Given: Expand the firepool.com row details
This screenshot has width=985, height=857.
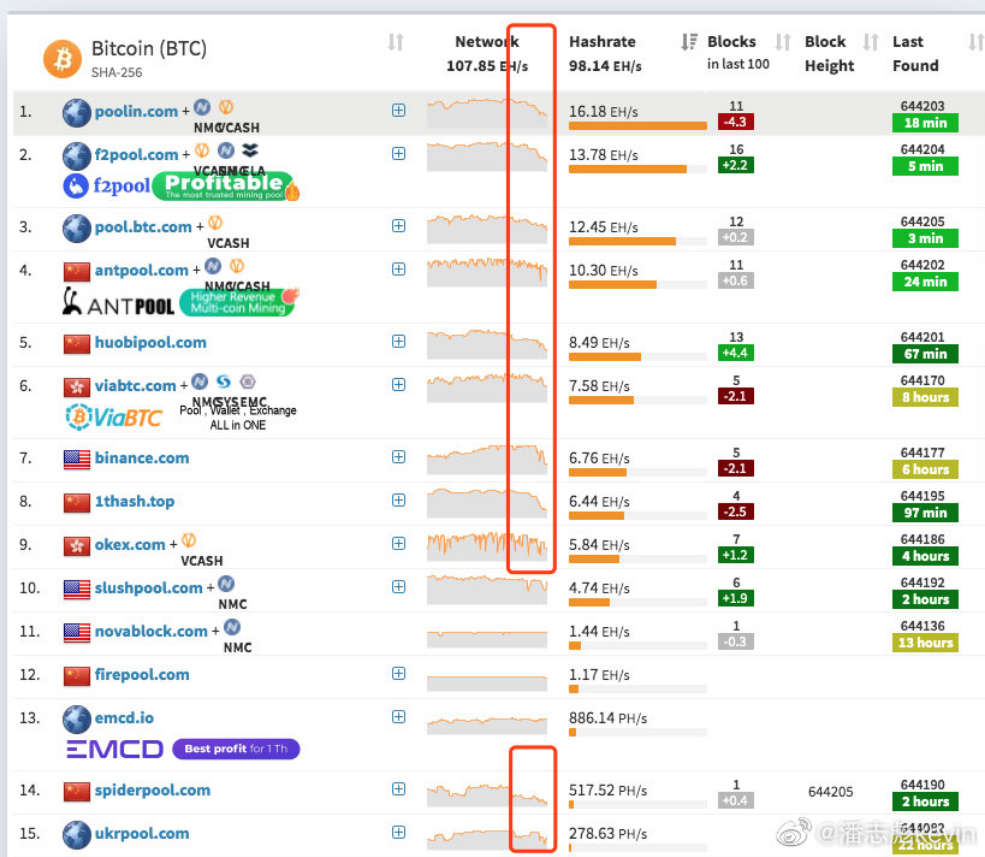Looking at the screenshot, I should point(398,674).
